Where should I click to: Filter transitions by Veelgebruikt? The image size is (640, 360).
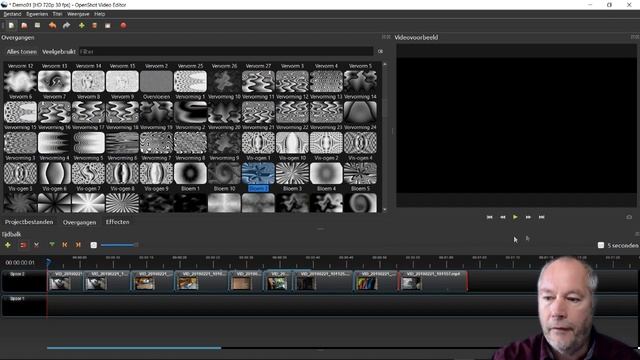tap(59, 52)
